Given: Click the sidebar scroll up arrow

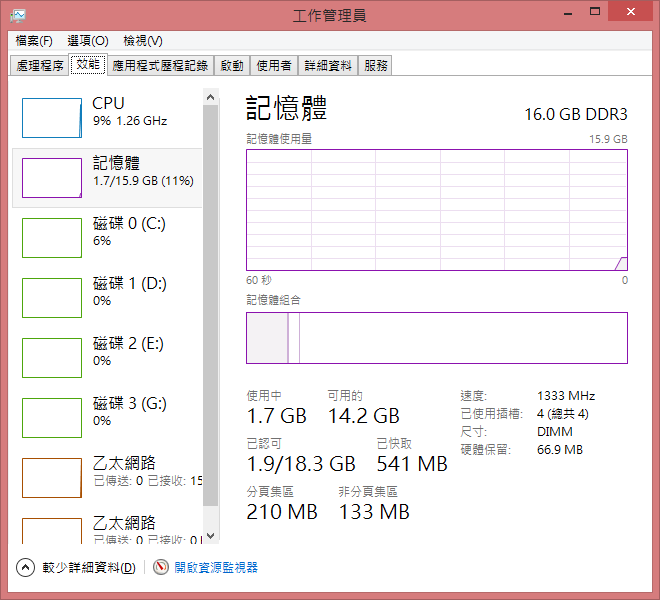Looking at the screenshot, I should [x=210, y=97].
